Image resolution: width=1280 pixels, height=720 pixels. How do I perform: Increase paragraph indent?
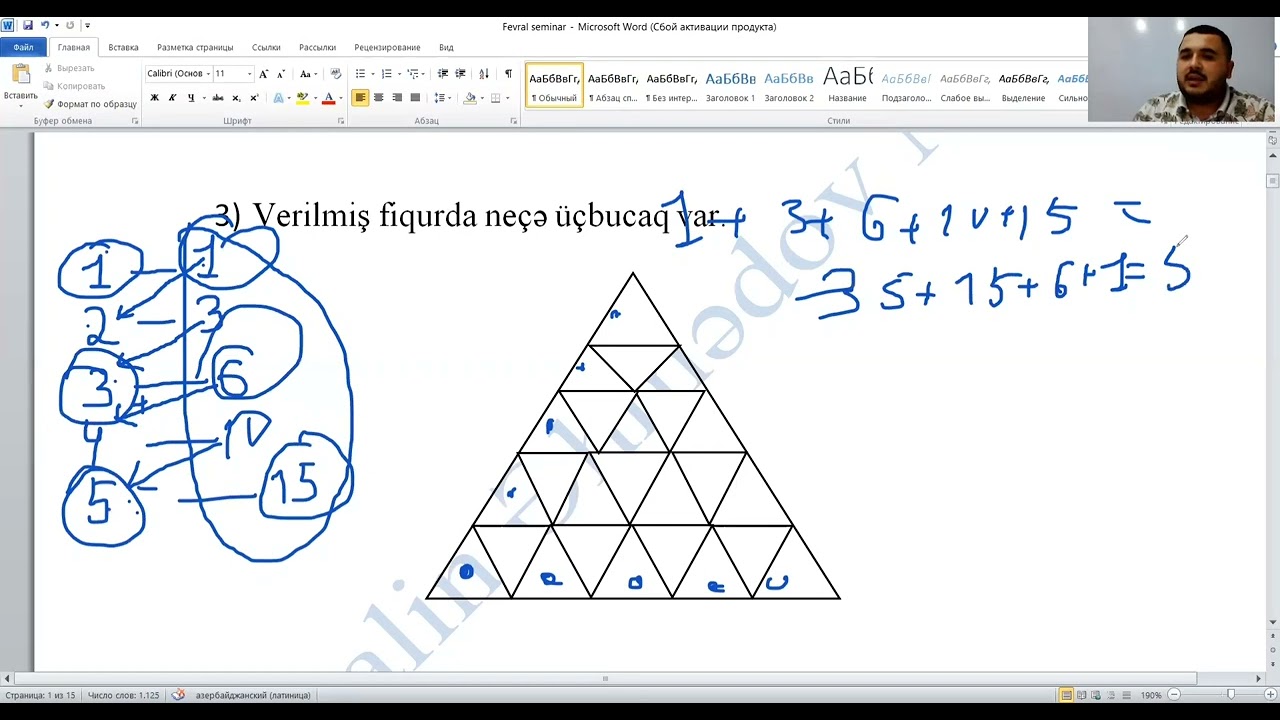pyautogui.click(x=460, y=74)
